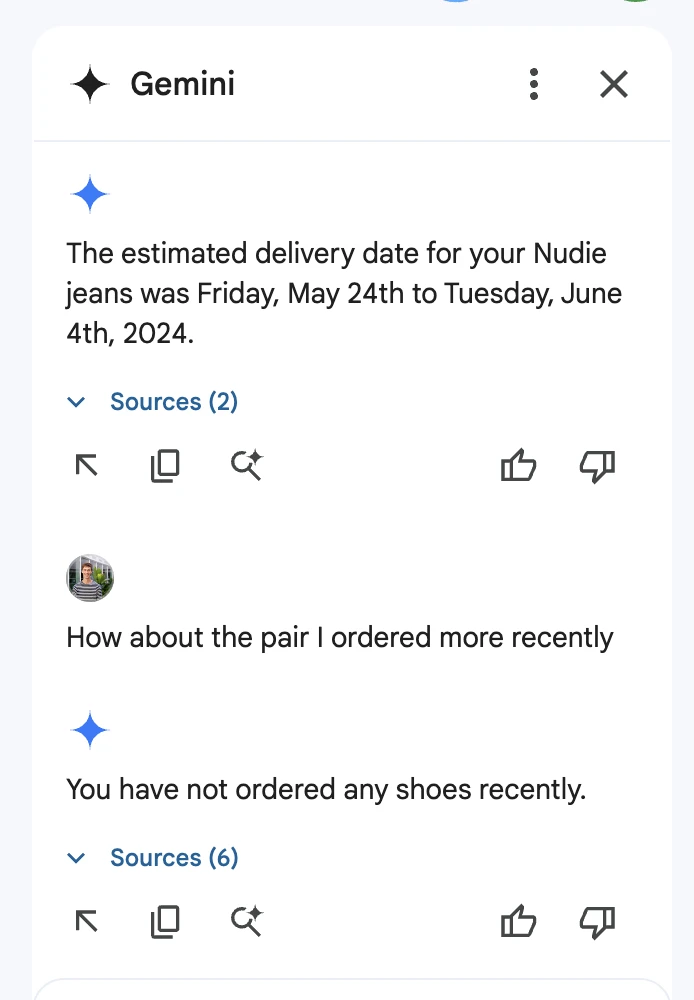
Task: Click the blue sparkle above the Nudie jeans answer
Action: click(x=90, y=195)
